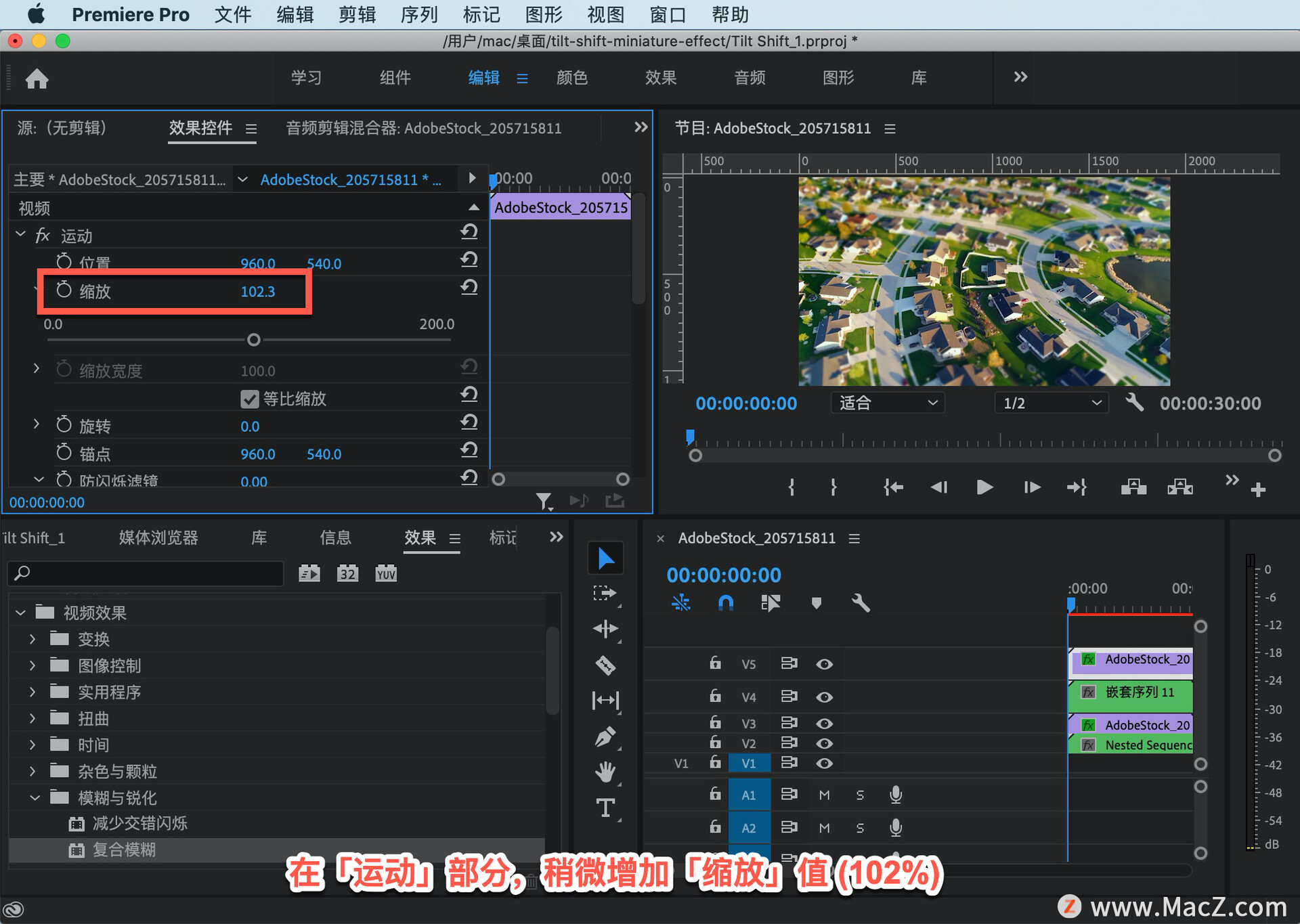
Task: Filter effects by YUV icon
Action: pos(386,573)
